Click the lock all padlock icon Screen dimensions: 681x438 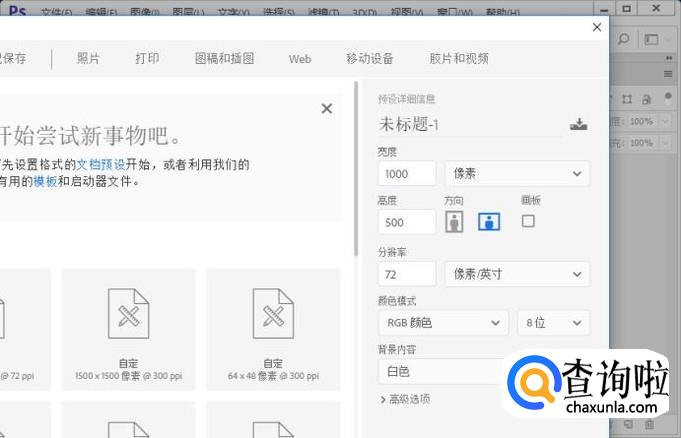(x=647, y=100)
